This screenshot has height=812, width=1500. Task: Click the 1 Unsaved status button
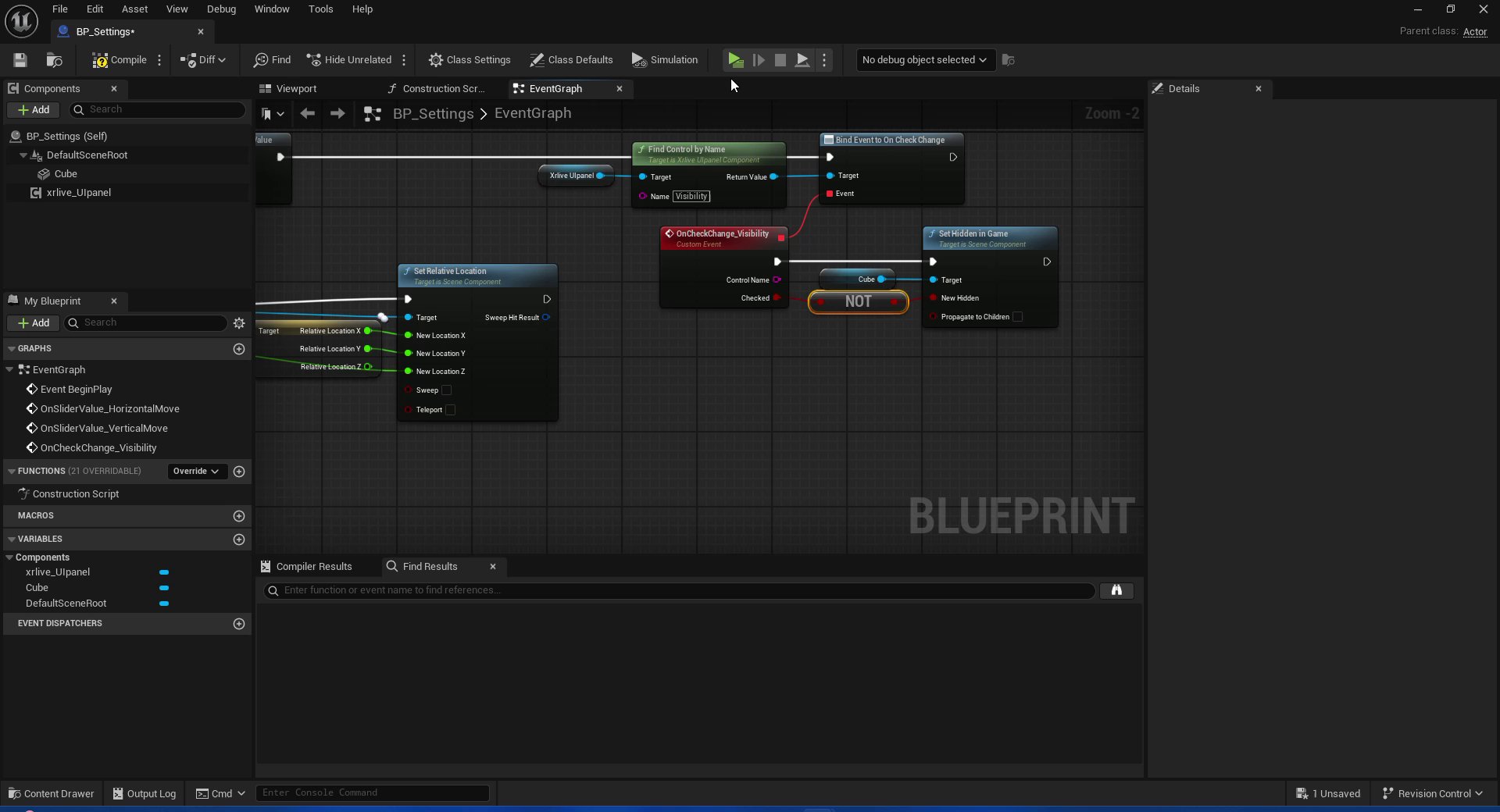(1328, 794)
